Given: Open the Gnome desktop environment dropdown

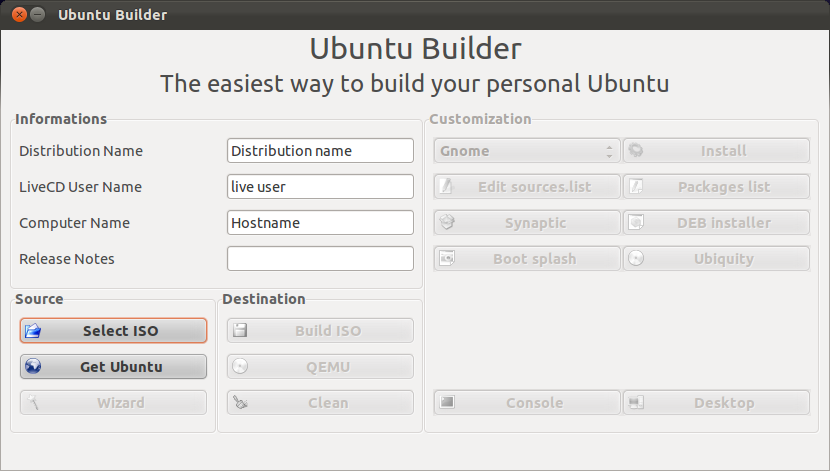Looking at the screenshot, I should 527,151.
